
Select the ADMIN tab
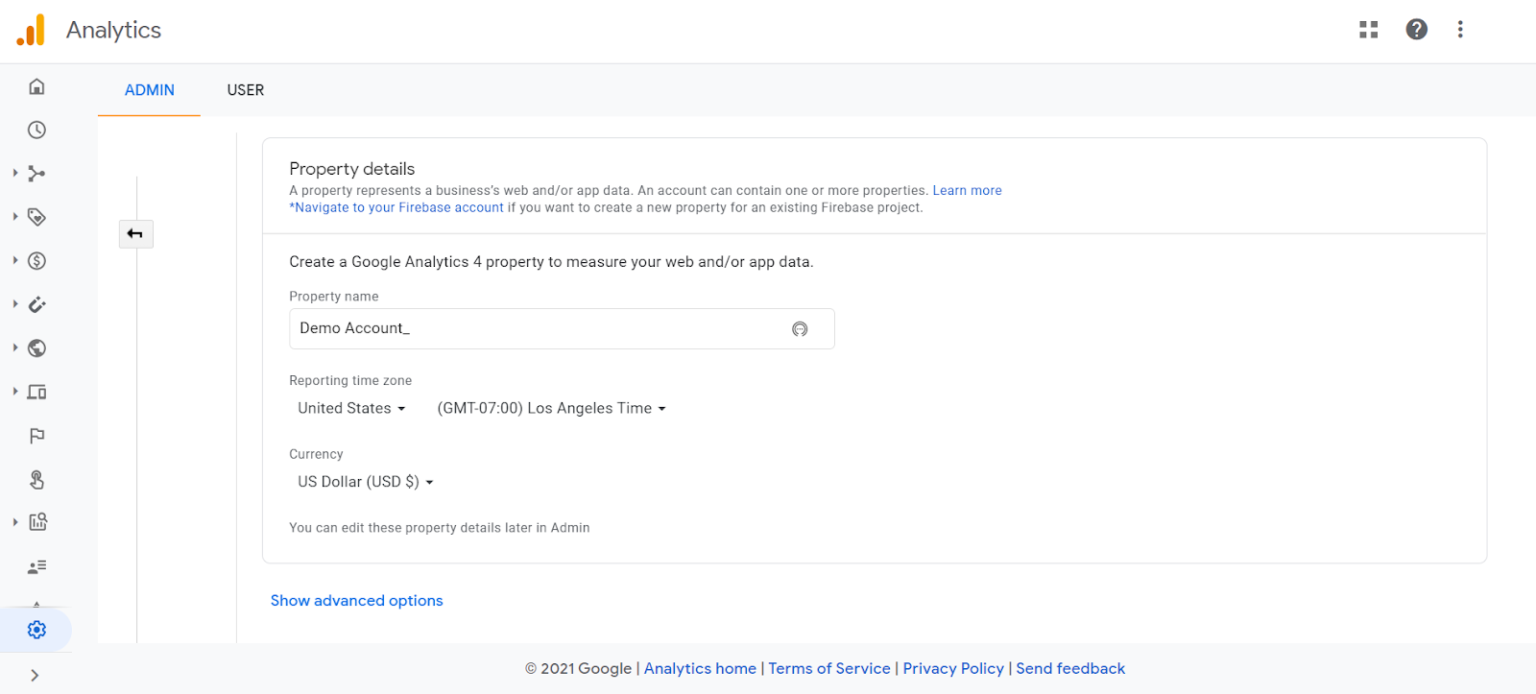(x=148, y=90)
